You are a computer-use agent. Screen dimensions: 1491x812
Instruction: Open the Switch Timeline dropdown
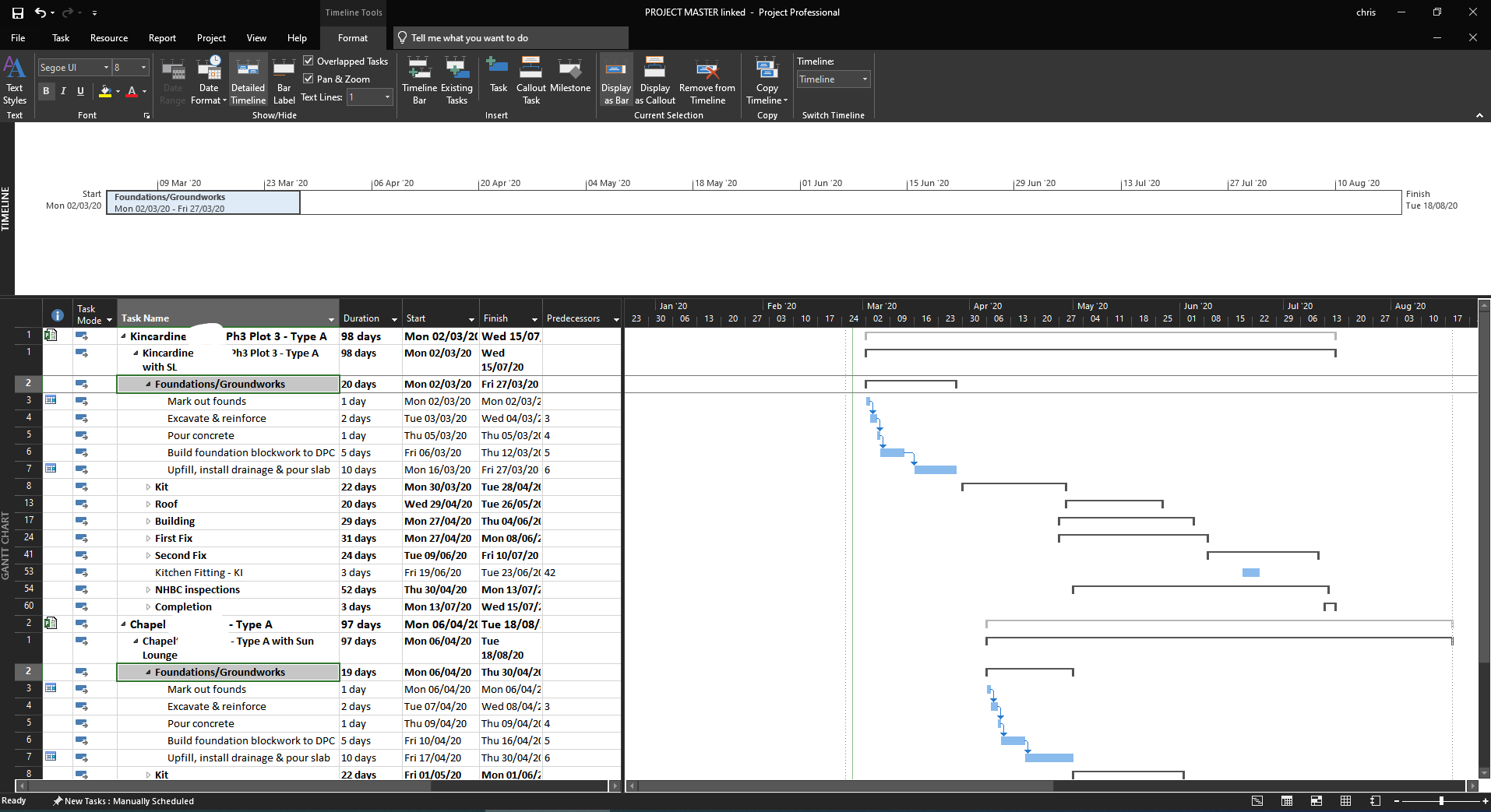865,79
